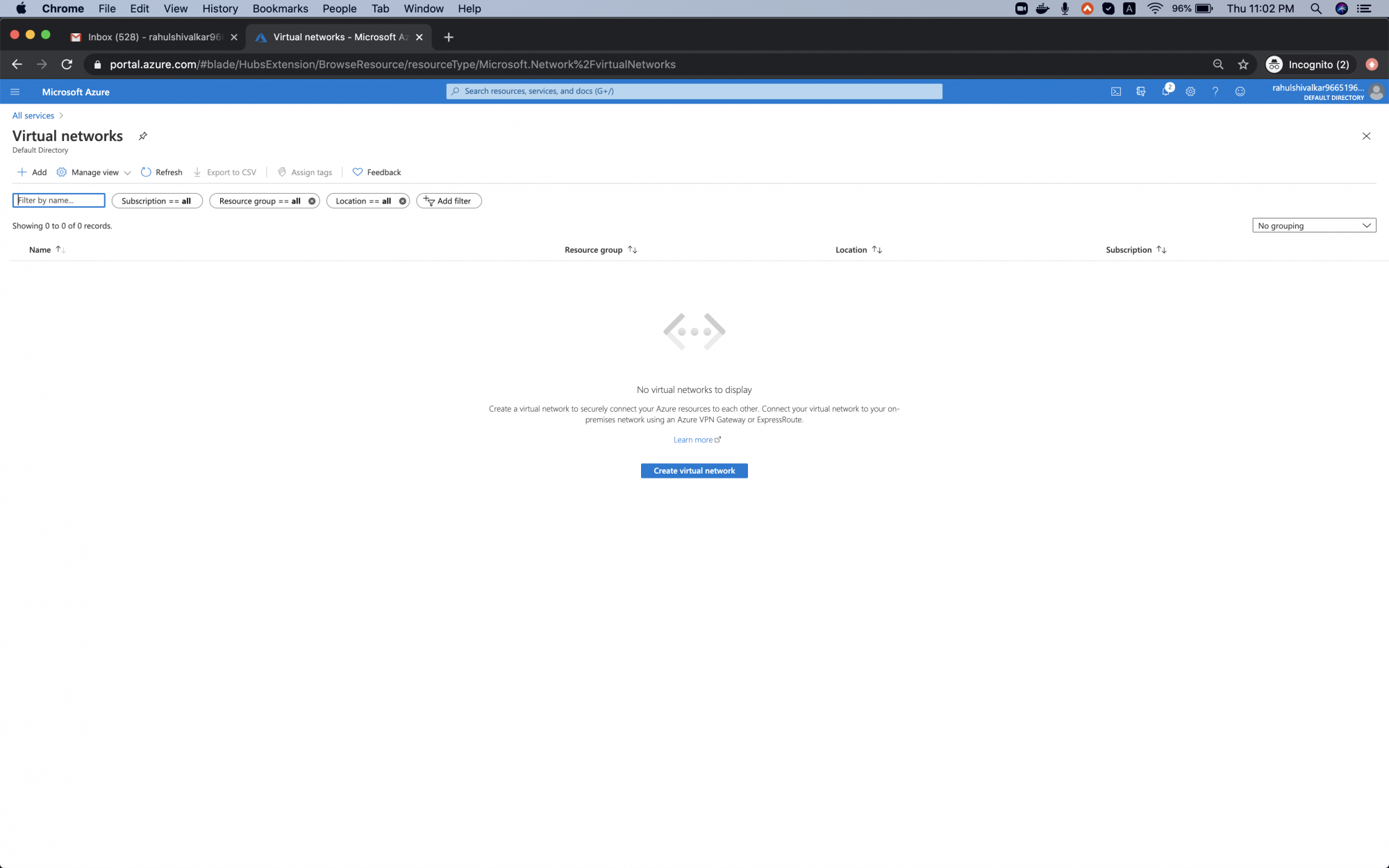Screen dimensions: 1389x868
Task: Sort the table by the Name column
Action: pos(46,249)
